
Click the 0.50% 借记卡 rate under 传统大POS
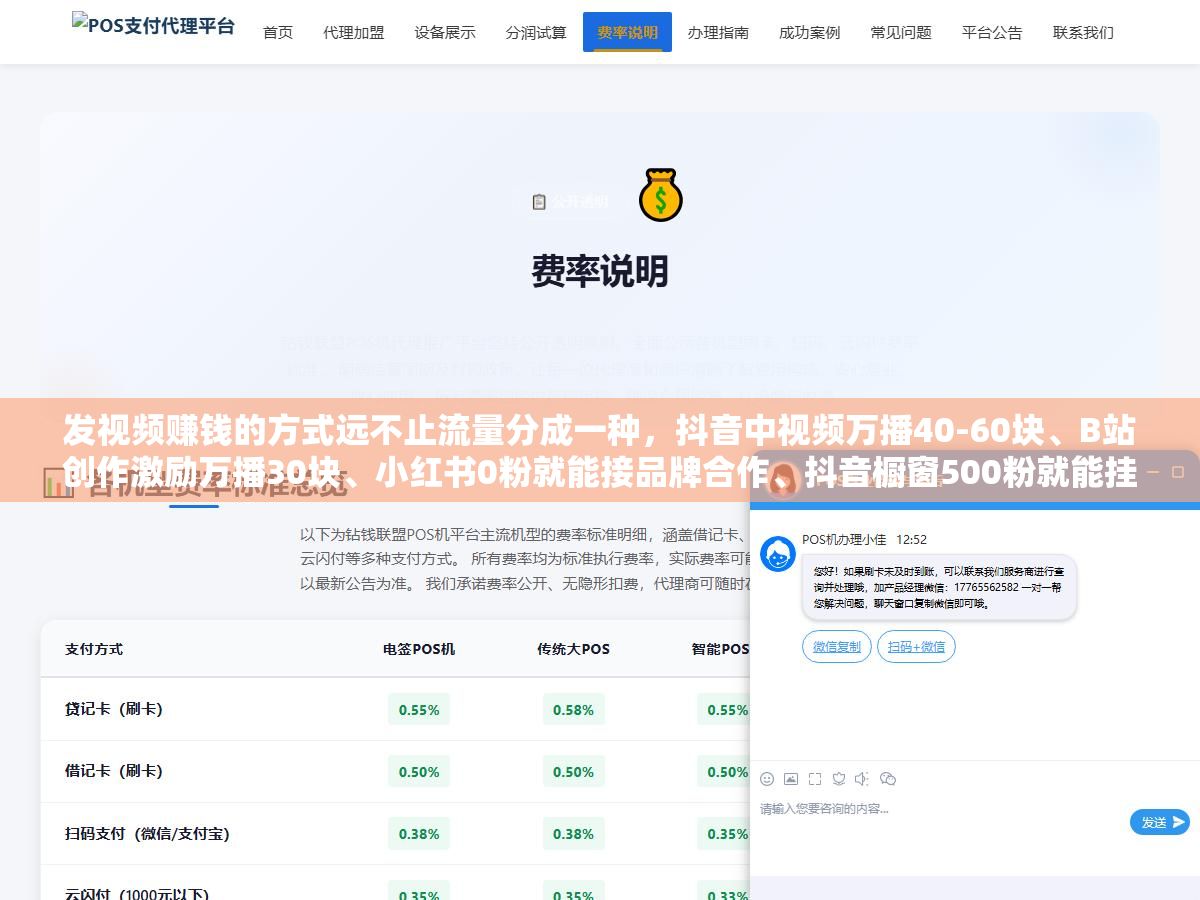[x=573, y=772]
